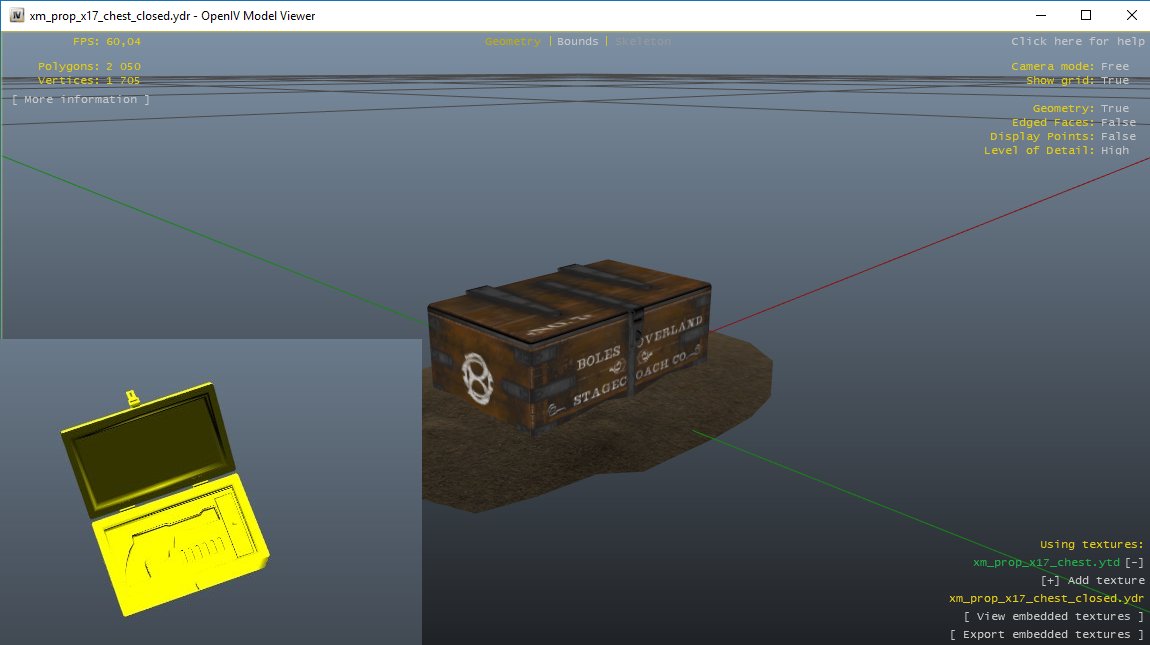The image size is (1150, 645).
Task: Click the [+] Add texture button
Action: coord(1092,581)
